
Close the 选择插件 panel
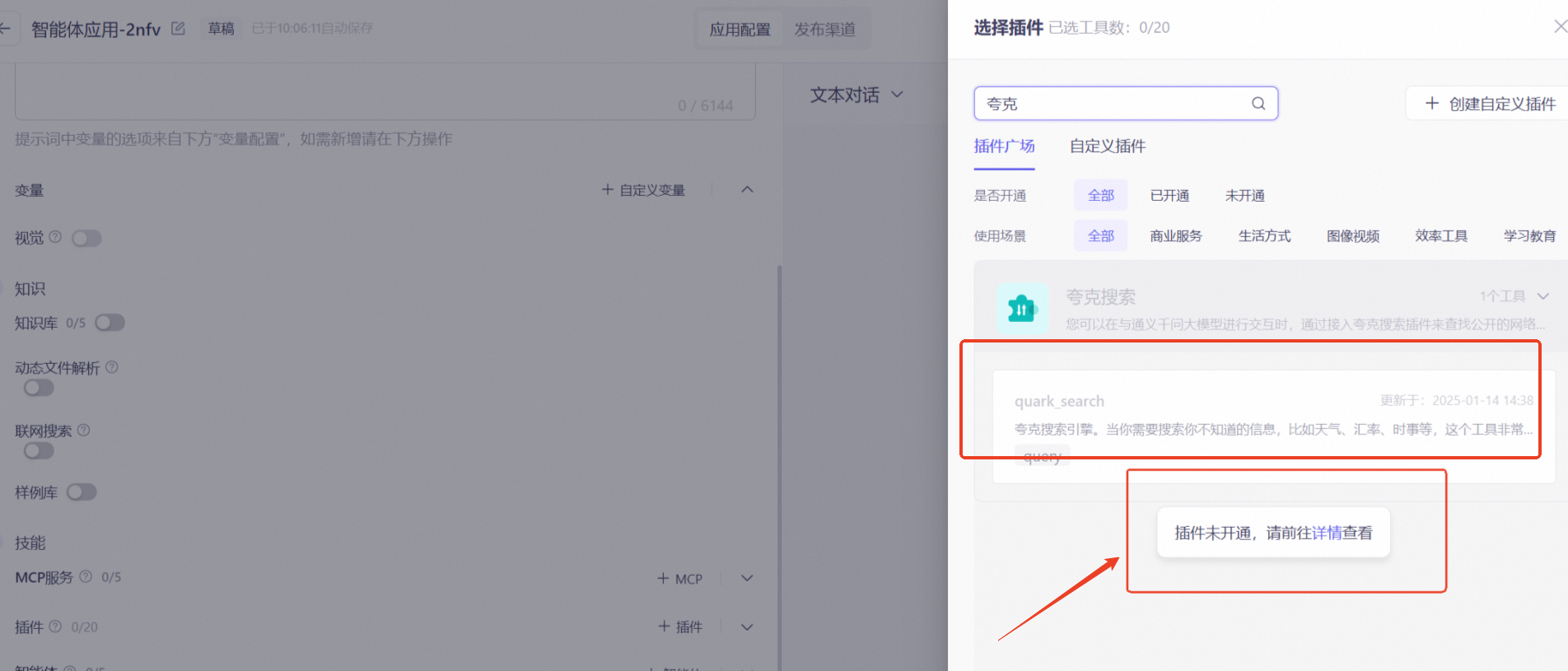coord(1560,26)
